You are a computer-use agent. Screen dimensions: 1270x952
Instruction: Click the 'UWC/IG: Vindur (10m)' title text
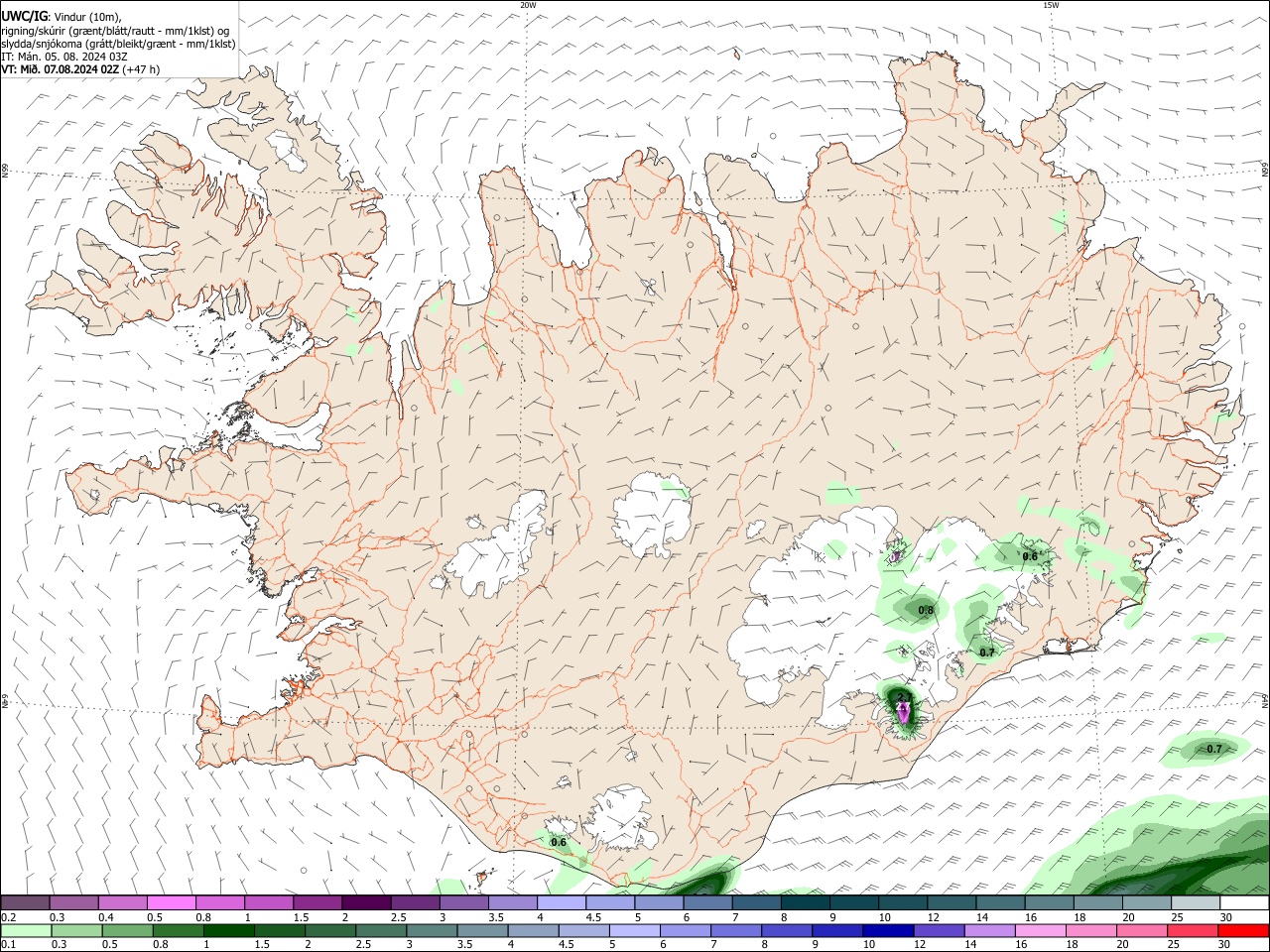click(62, 16)
